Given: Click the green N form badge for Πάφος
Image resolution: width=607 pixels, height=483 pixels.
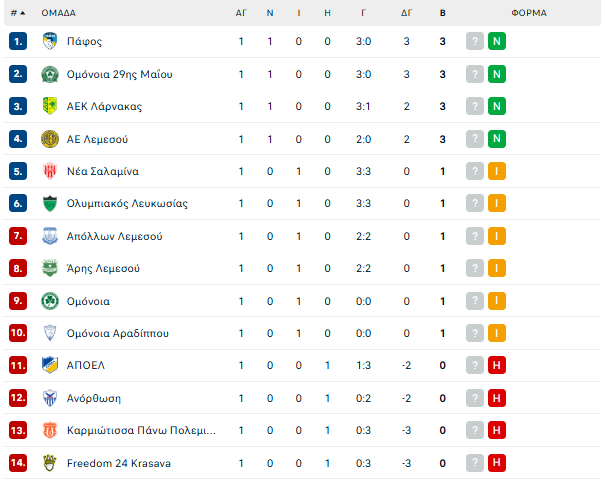Looking at the screenshot, I should pyautogui.click(x=497, y=41).
